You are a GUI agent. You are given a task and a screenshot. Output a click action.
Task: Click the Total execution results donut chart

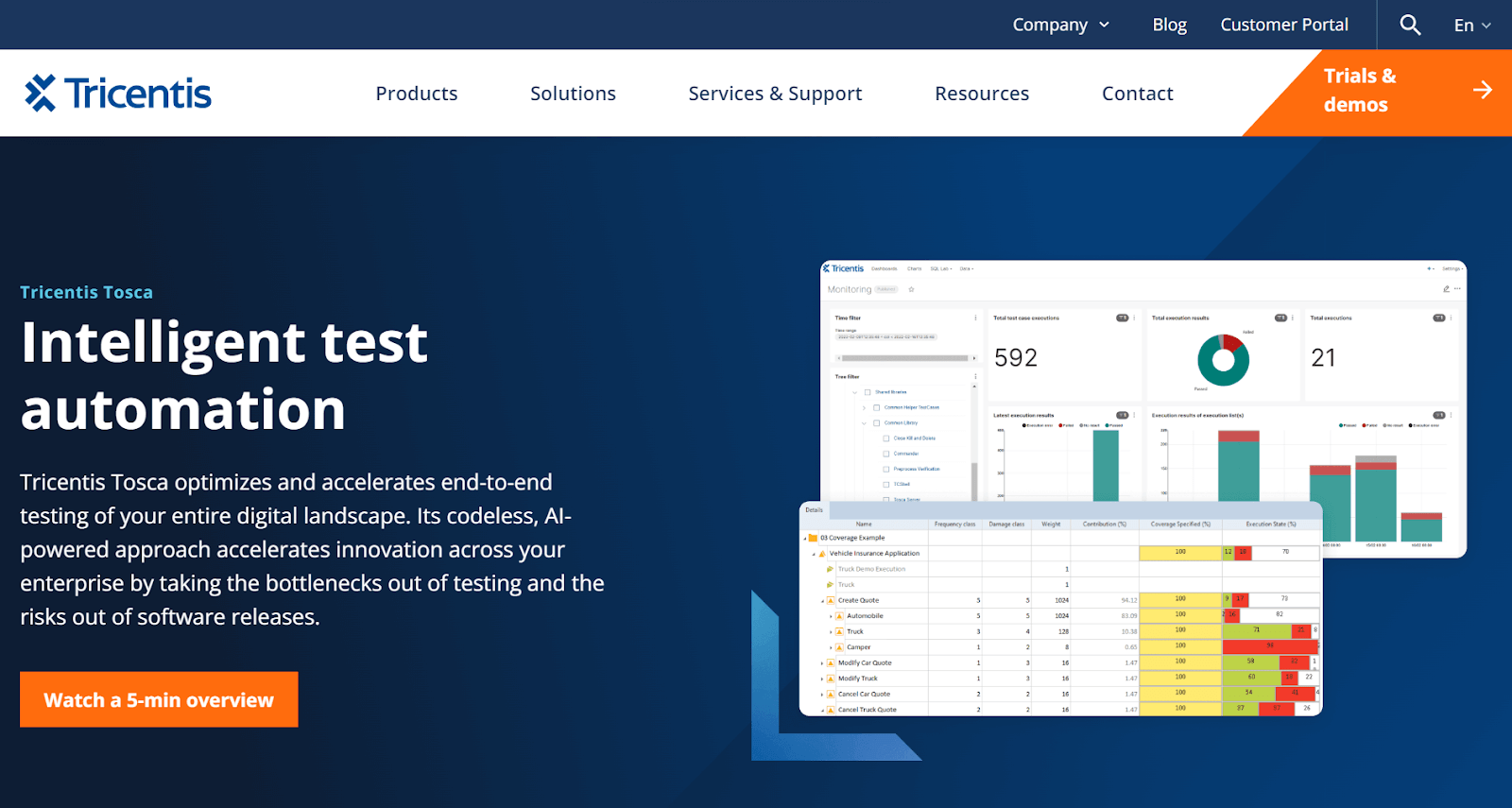click(x=1223, y=360)
